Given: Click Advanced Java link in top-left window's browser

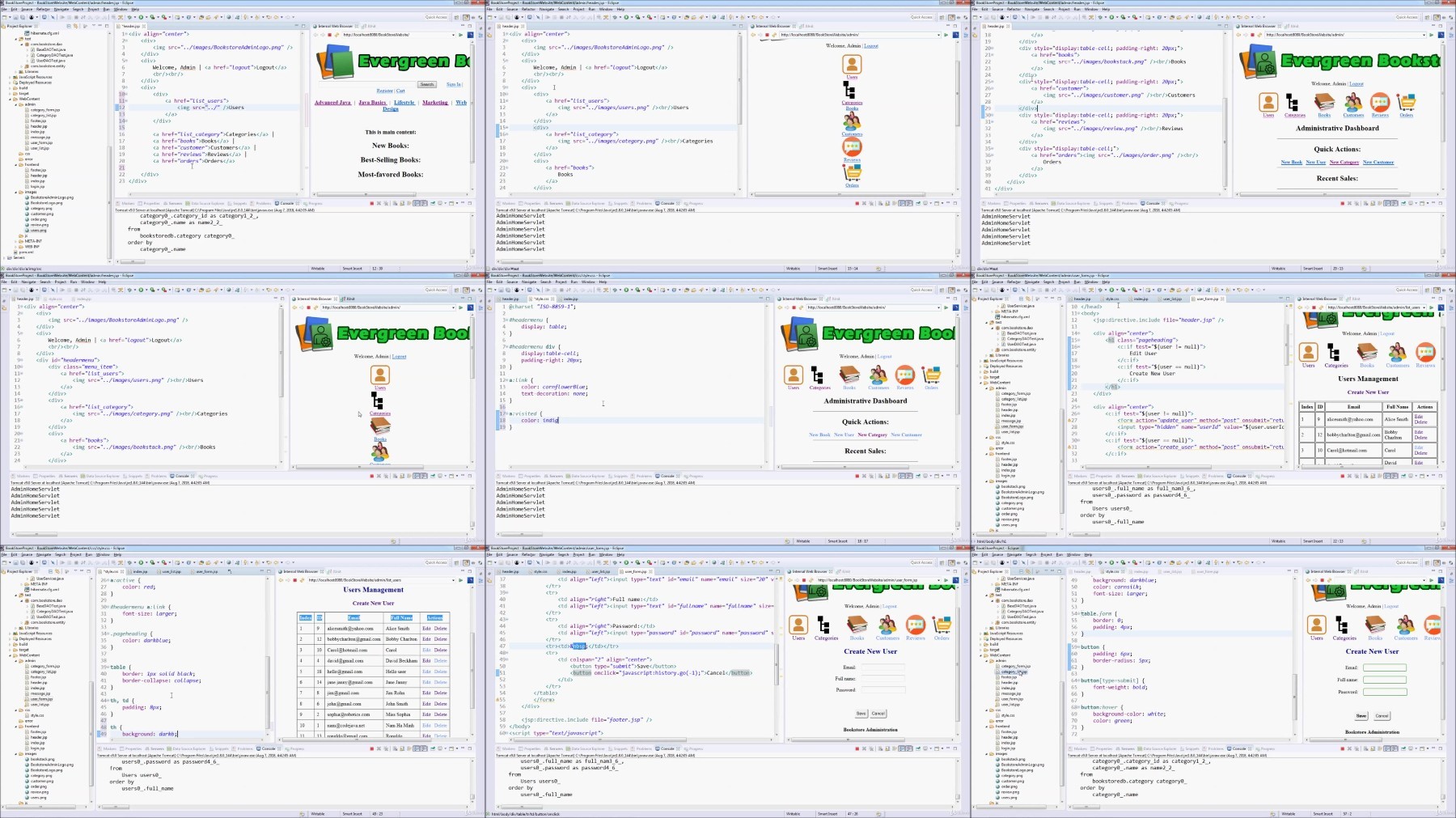Looking at the screenshot, I should 333,103.
